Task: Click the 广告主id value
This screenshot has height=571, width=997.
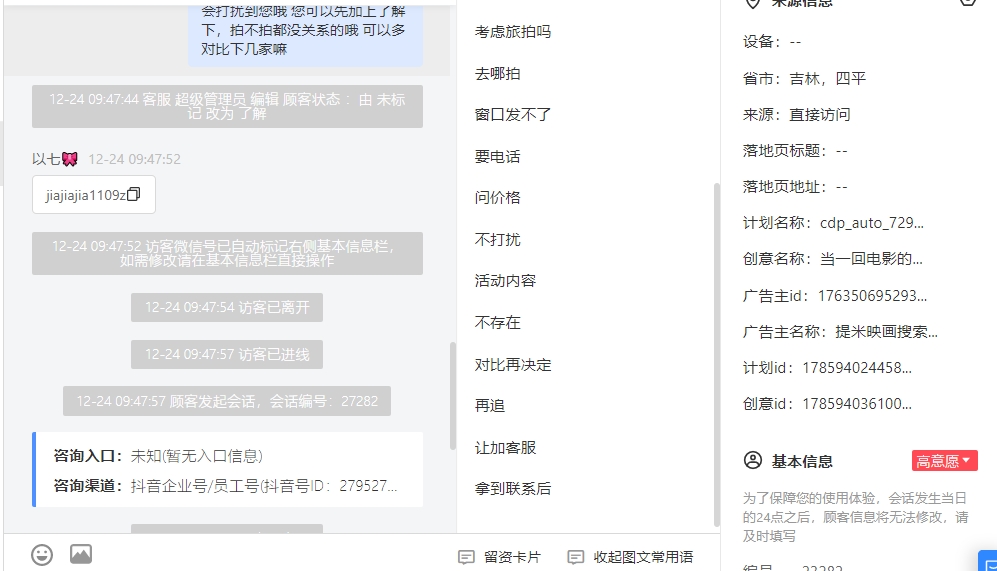Action: pyautogui.click(x=872, y=296)
